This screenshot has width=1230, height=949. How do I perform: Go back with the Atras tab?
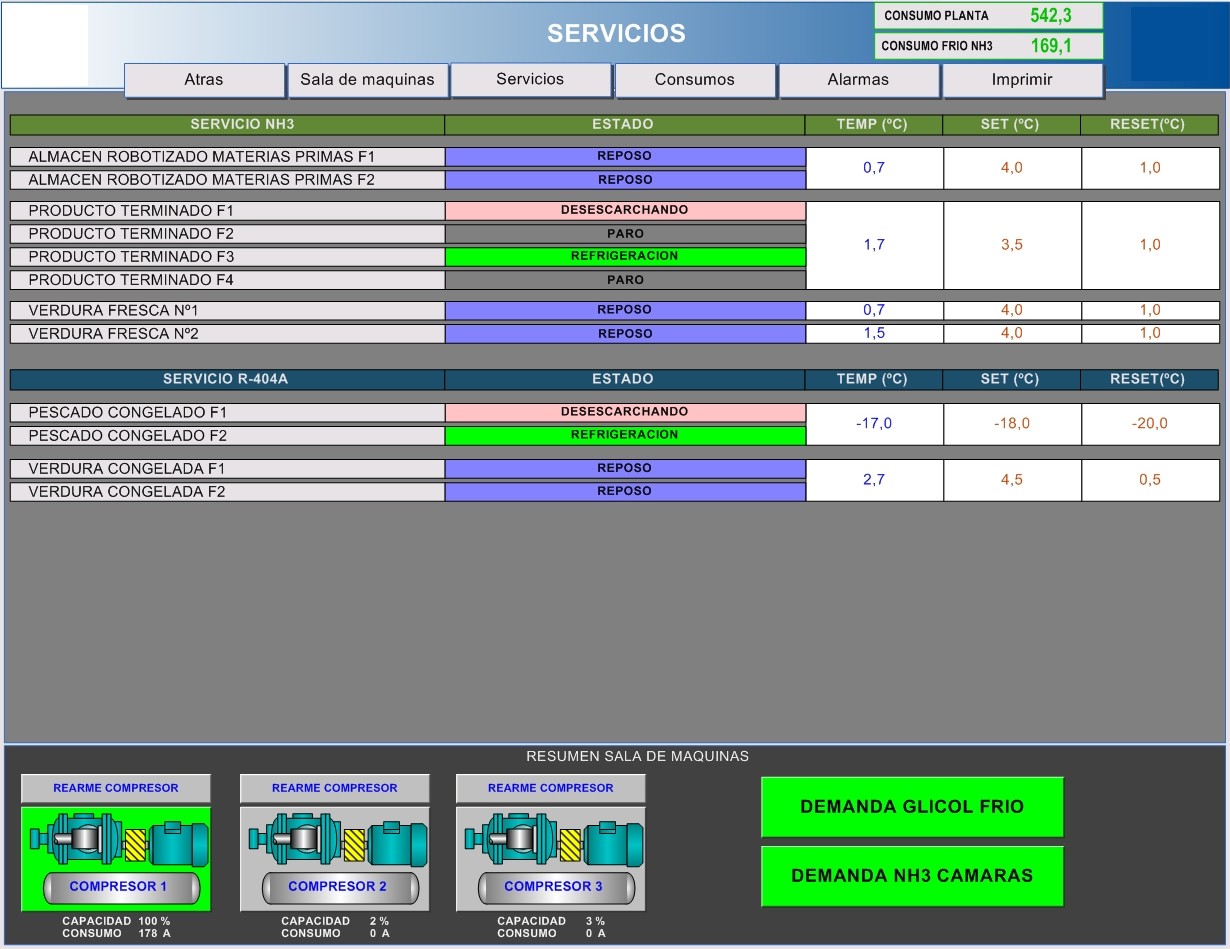tap(204, 80)
